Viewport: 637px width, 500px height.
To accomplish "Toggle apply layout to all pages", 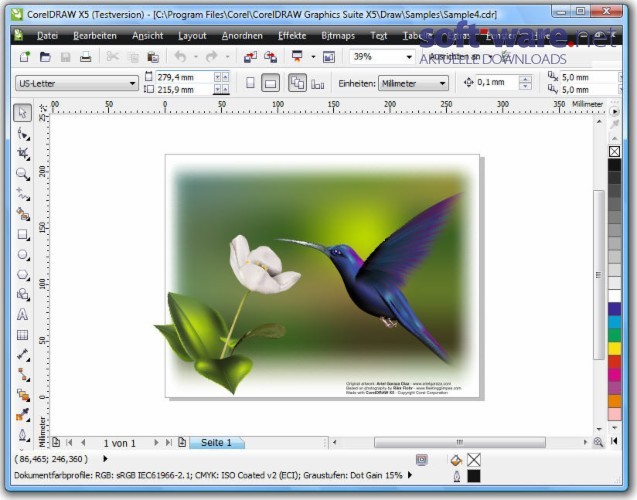I will click(297, 83).
